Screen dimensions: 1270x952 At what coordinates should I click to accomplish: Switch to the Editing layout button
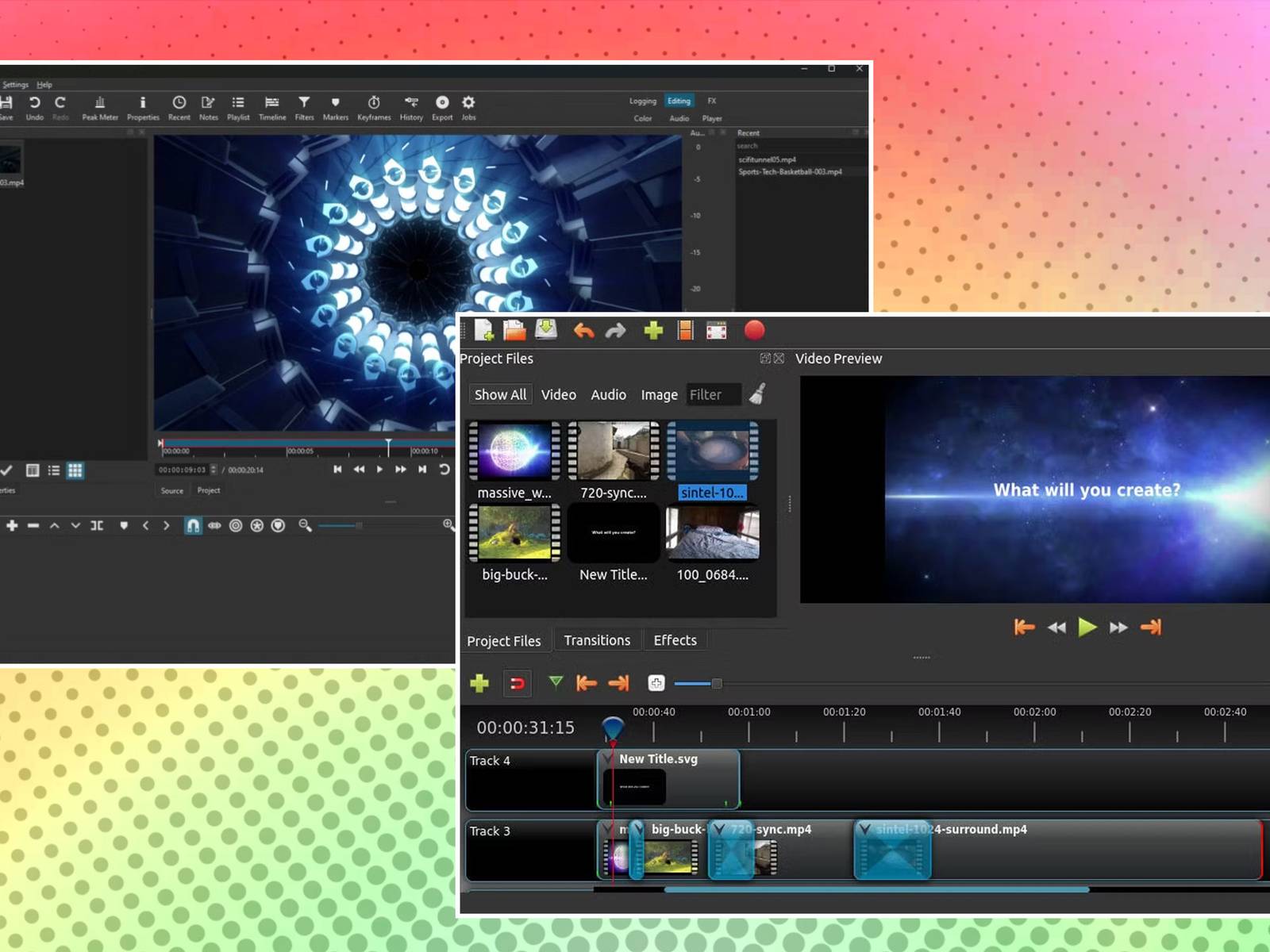(x=679, y=101)
